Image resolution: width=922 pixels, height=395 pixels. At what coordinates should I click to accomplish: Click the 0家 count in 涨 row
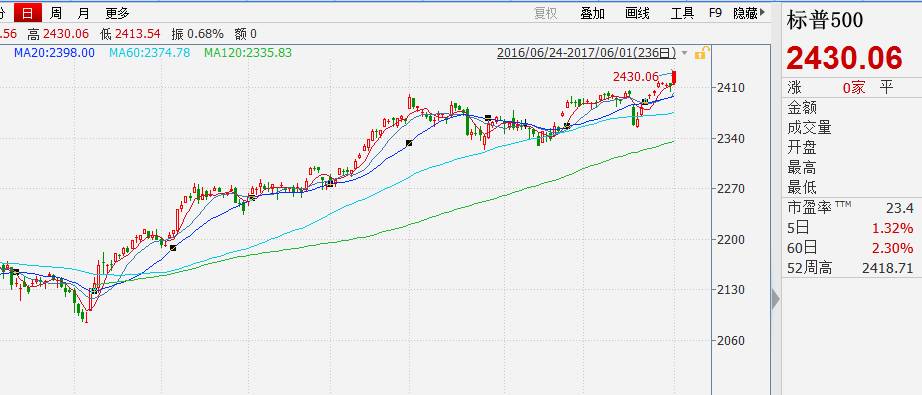click(x=854, y=88)
